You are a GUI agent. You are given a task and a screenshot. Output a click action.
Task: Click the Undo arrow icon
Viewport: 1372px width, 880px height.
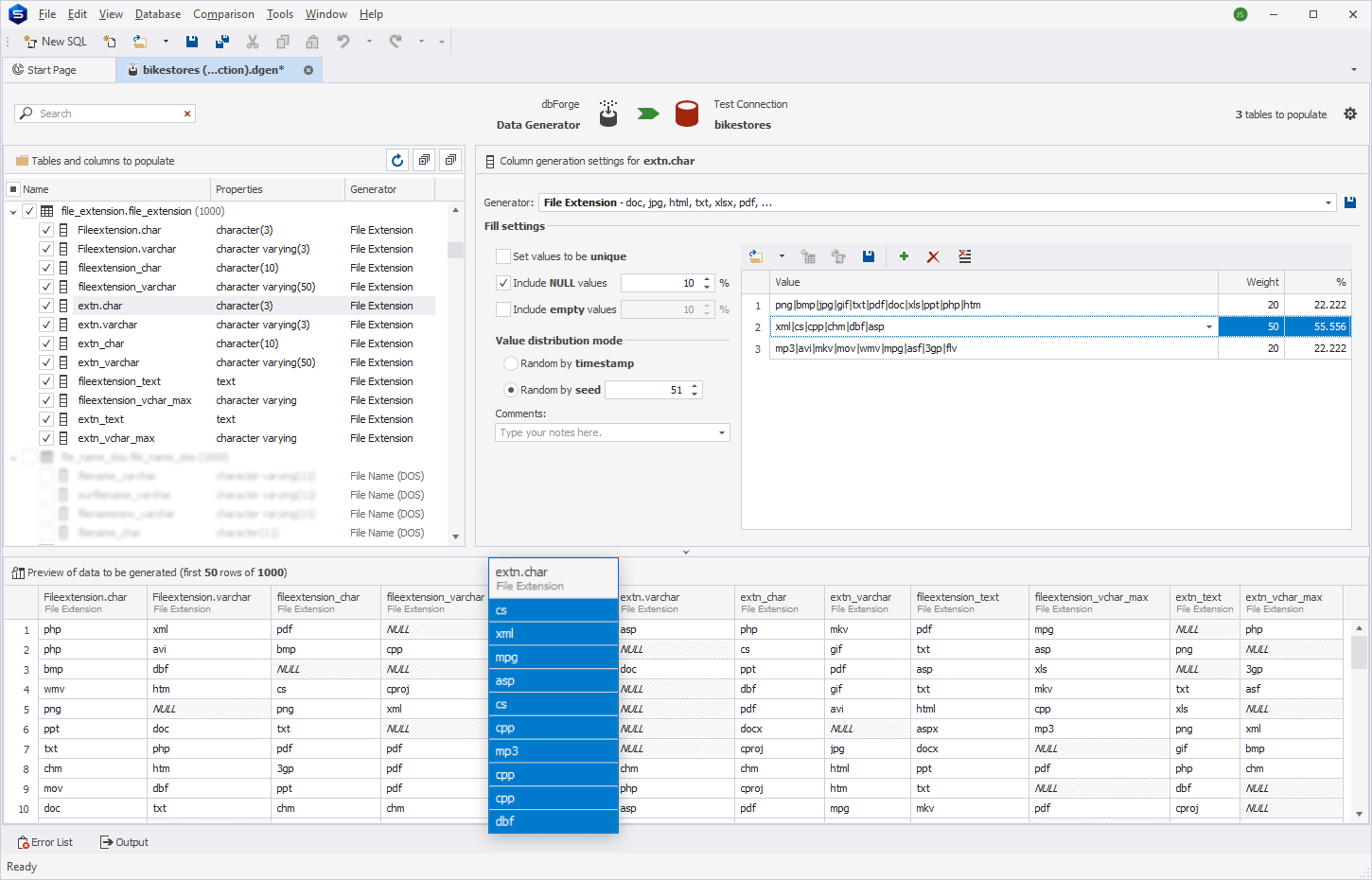[x=343, y=42]
